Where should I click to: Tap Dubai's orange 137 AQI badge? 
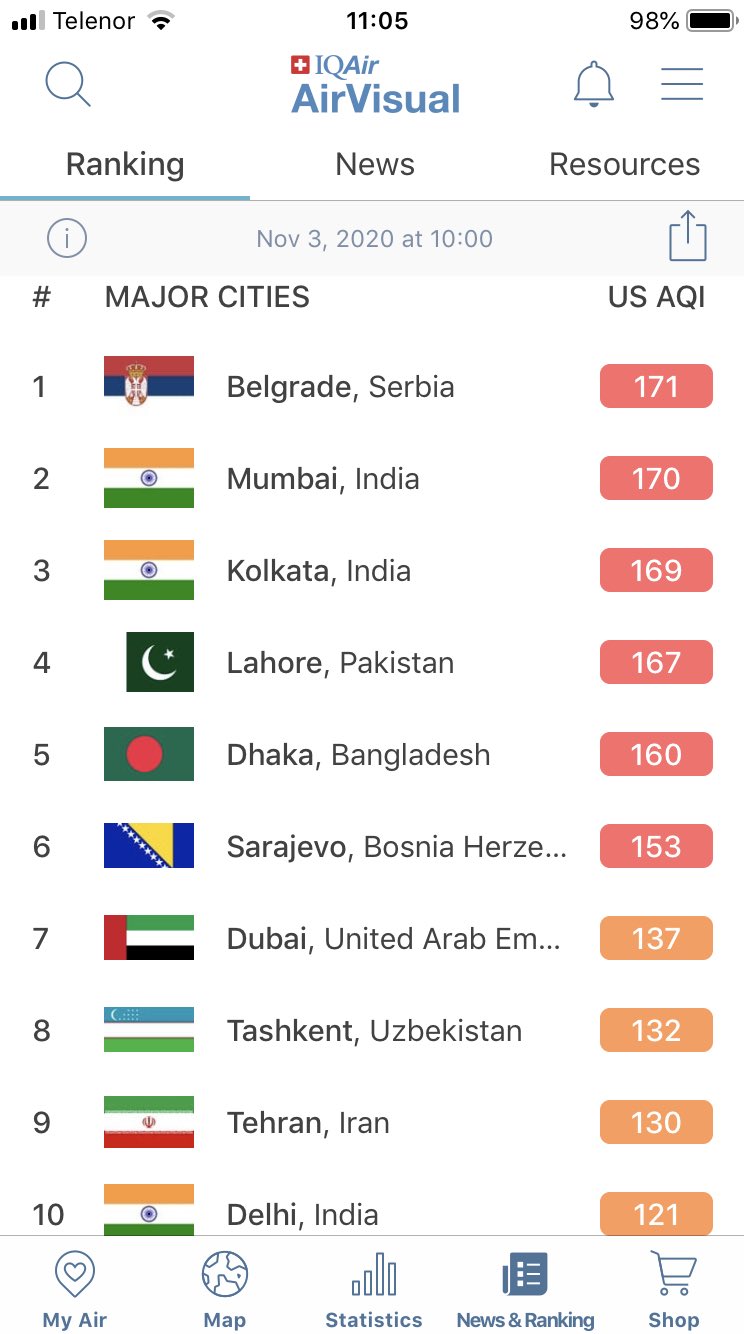coord(656,939)
